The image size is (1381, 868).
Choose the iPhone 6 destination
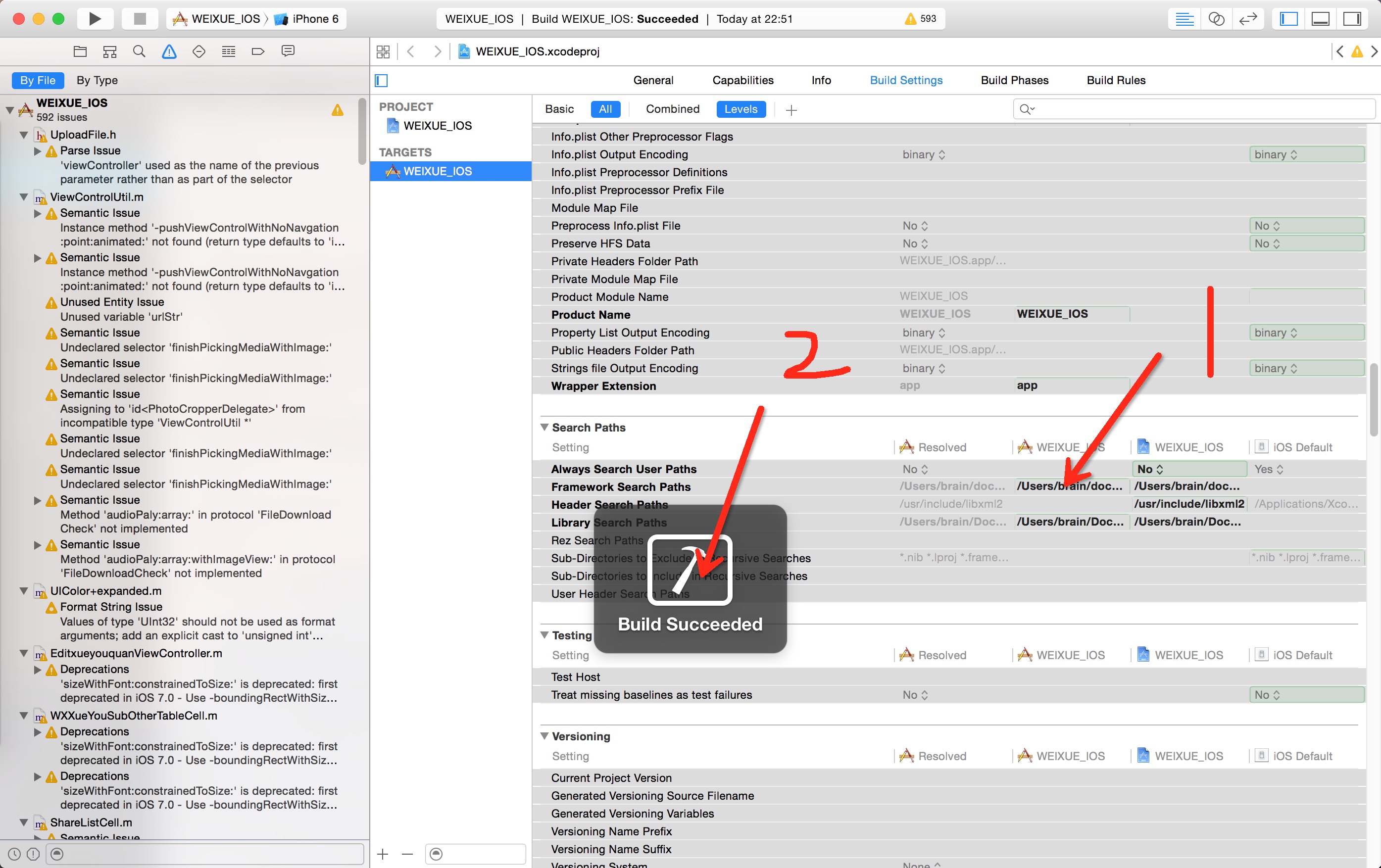307,19
